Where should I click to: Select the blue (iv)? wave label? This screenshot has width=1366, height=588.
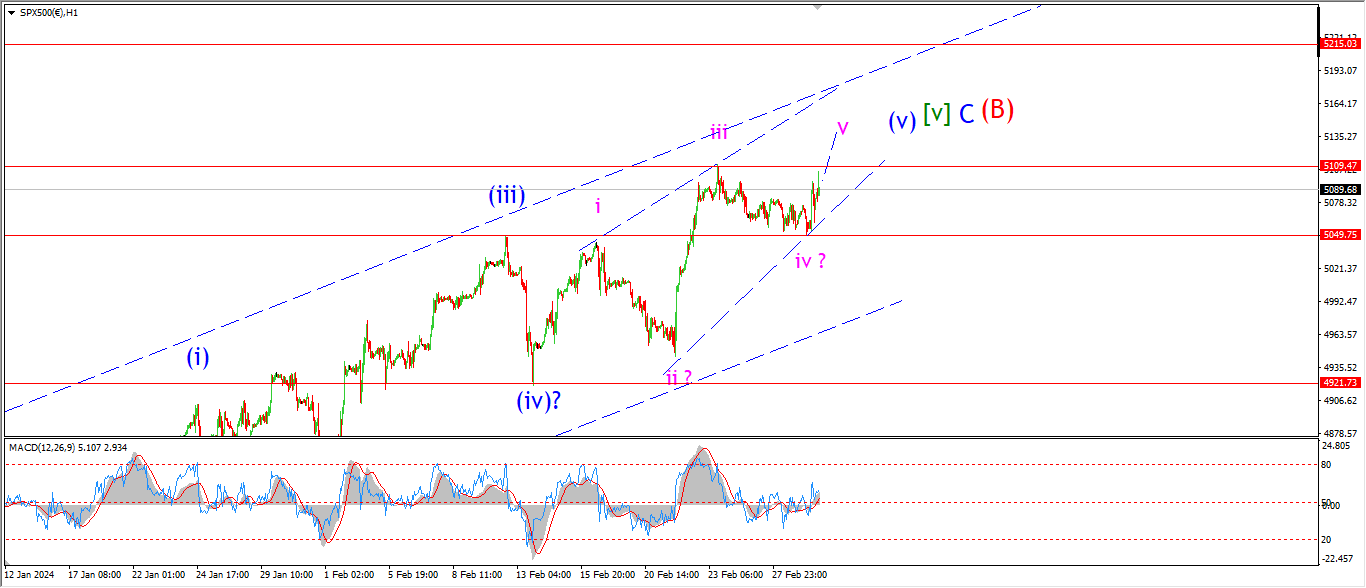click(x=538, y=401)
